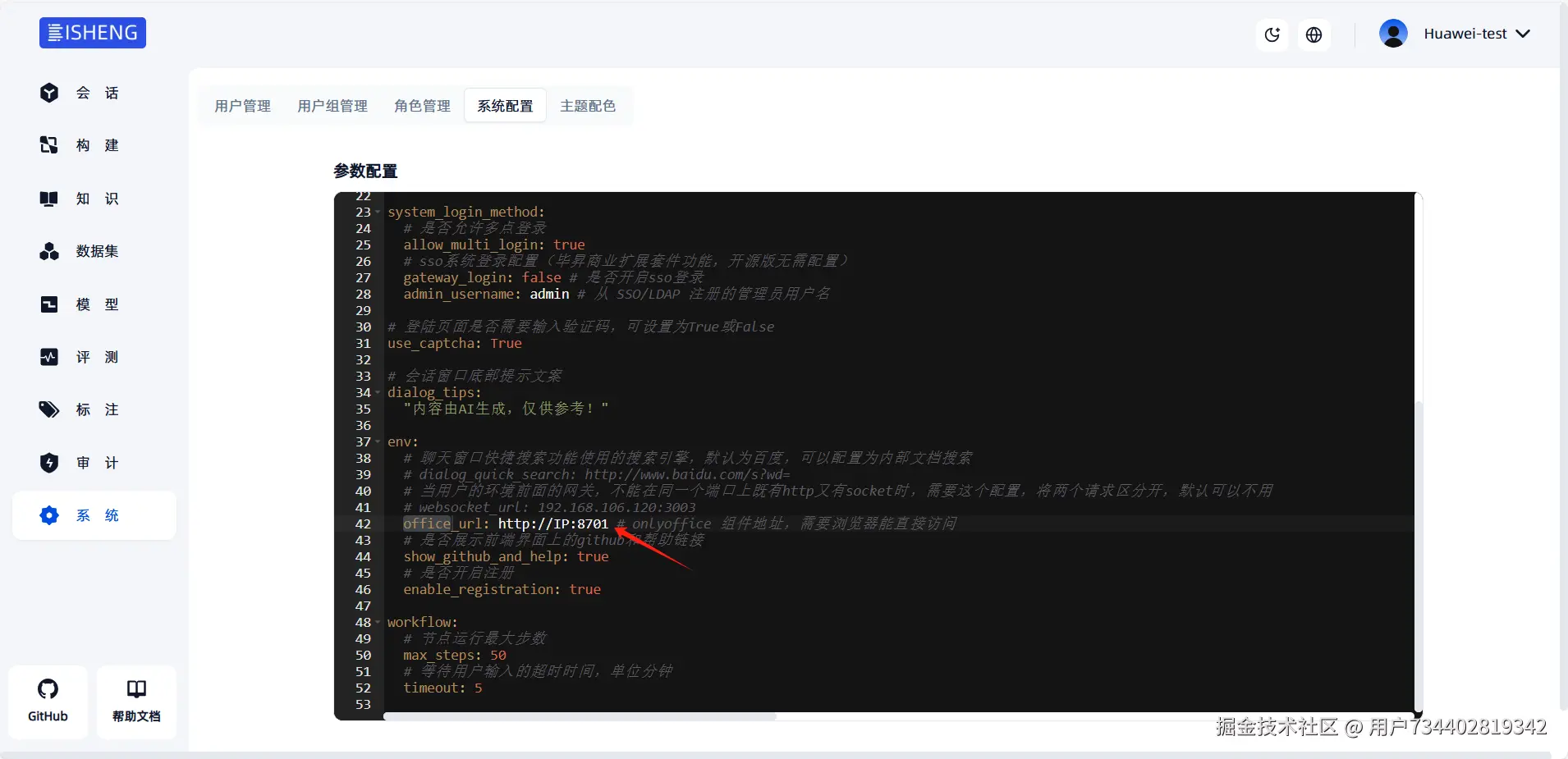
Task: Collapse the dialog_tips fold arrow
Action: pyautogui.click(x=378, y=393)
